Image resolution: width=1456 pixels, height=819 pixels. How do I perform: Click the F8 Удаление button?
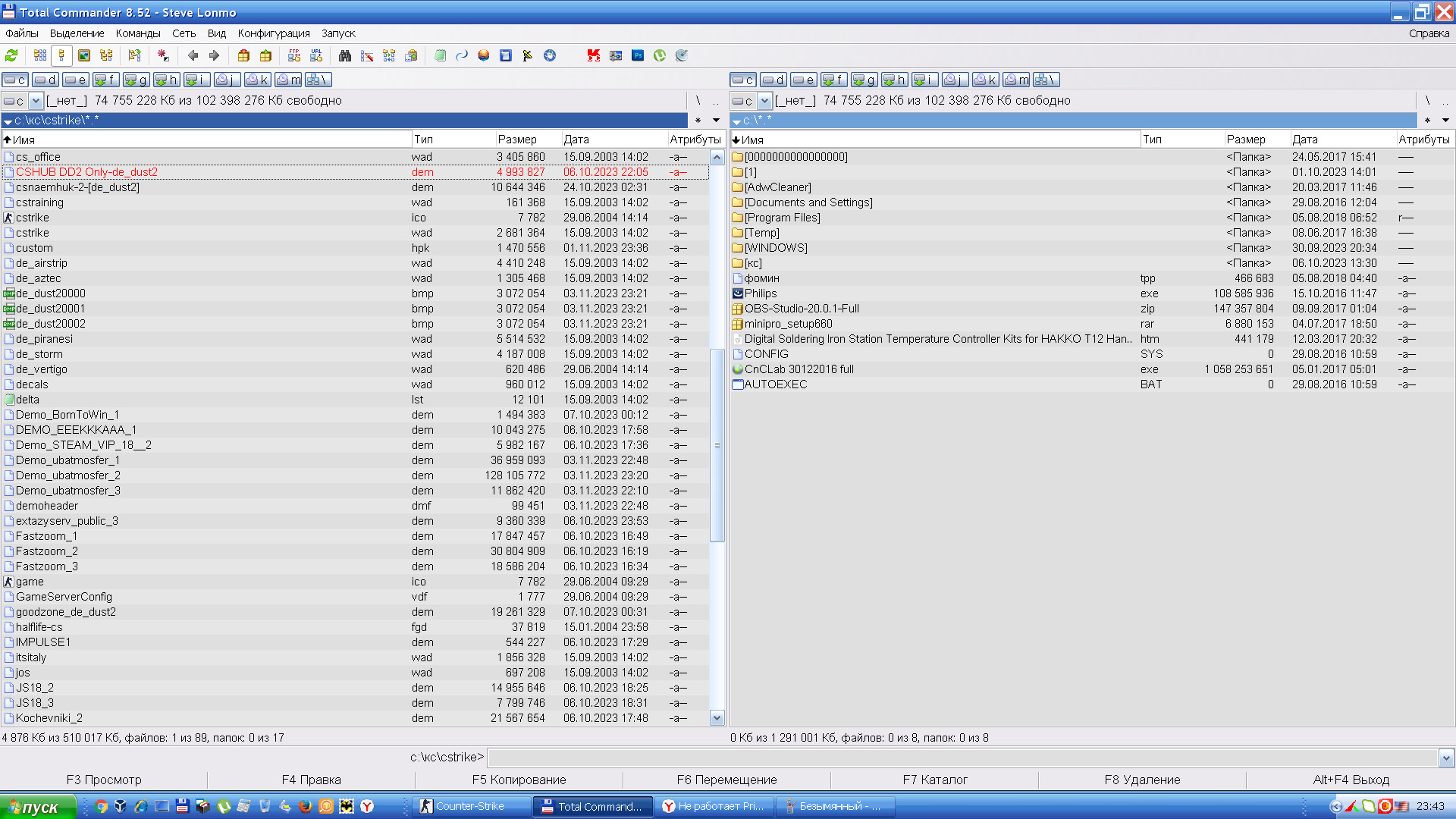click(1143, 780)
